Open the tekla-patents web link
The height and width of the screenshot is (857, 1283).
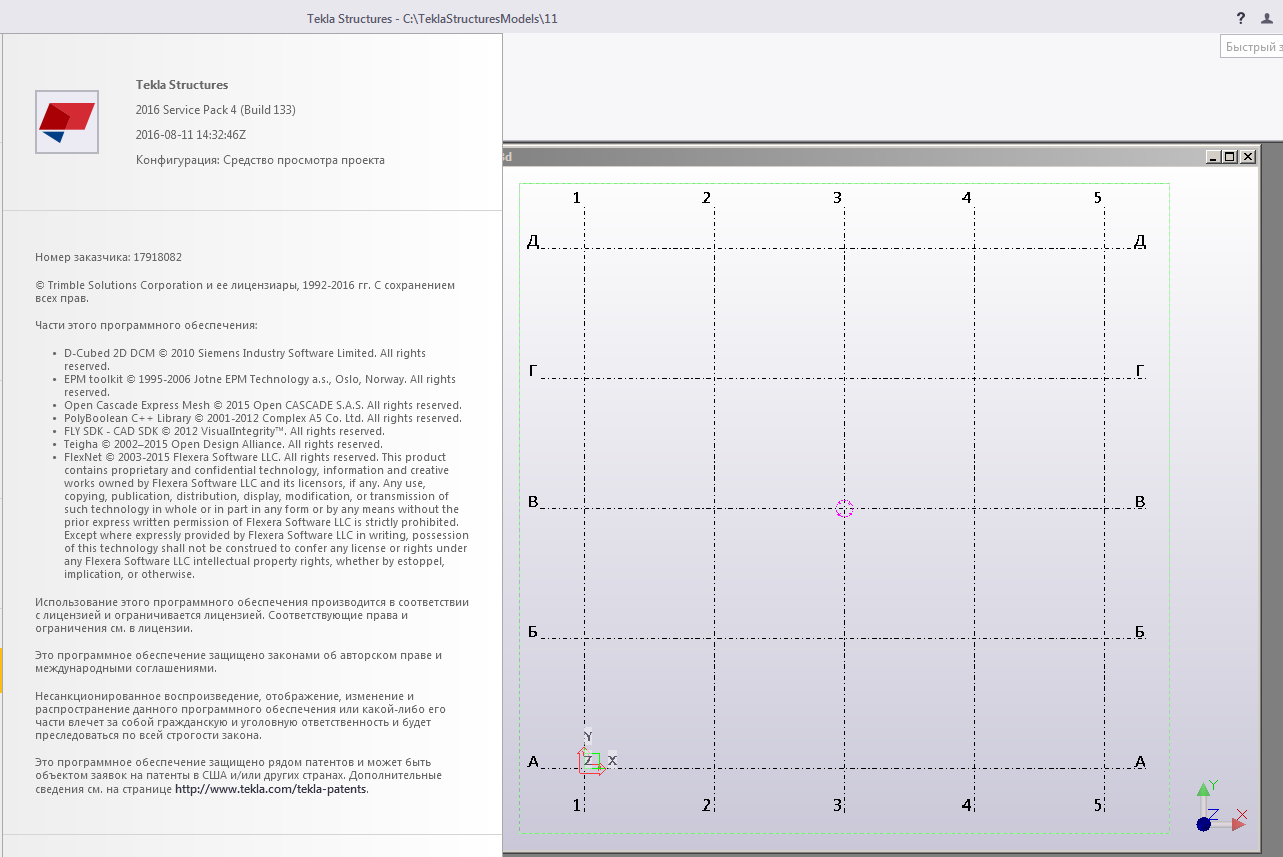(271, 788)
